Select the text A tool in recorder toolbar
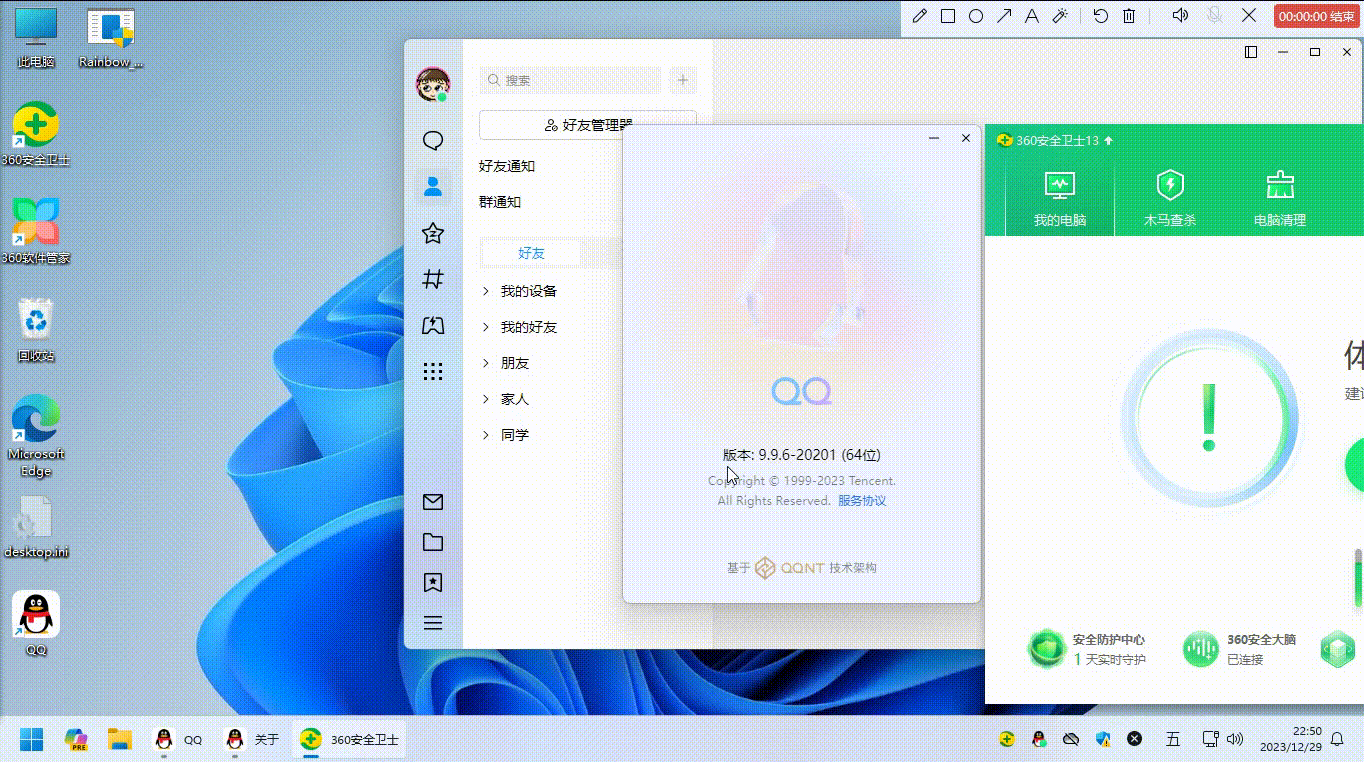 [1032, 15]
